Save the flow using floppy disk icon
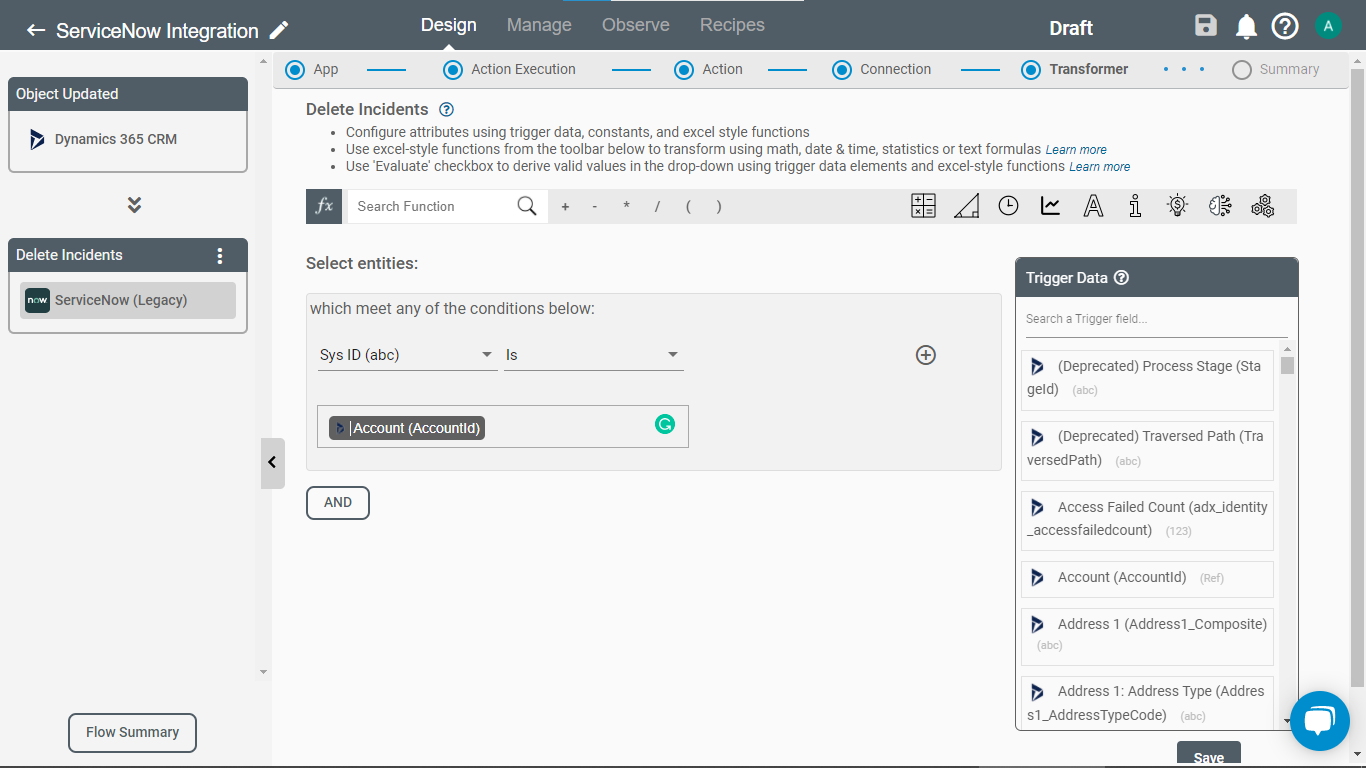 tap(1206, 26)
